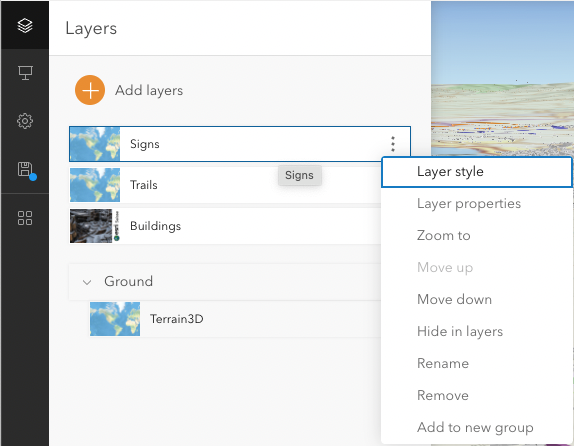
Task: Select Add to new group option
Action: tap(476, 427)
